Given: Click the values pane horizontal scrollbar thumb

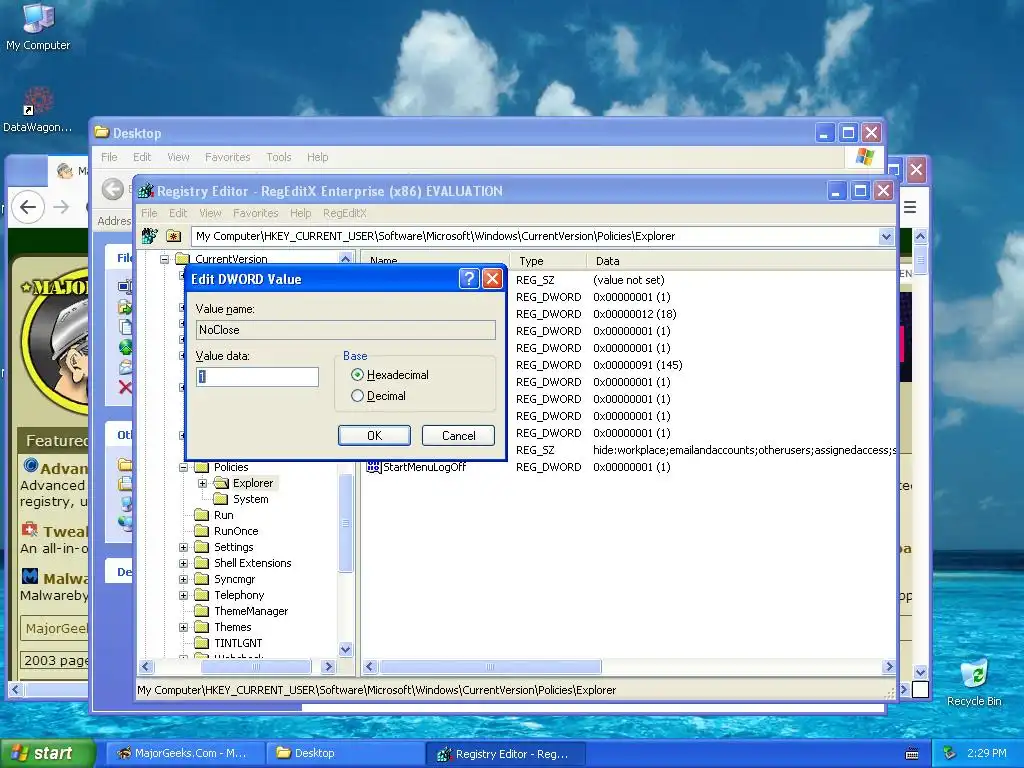Looking at the screenshot, I should [x=490, y=667].
